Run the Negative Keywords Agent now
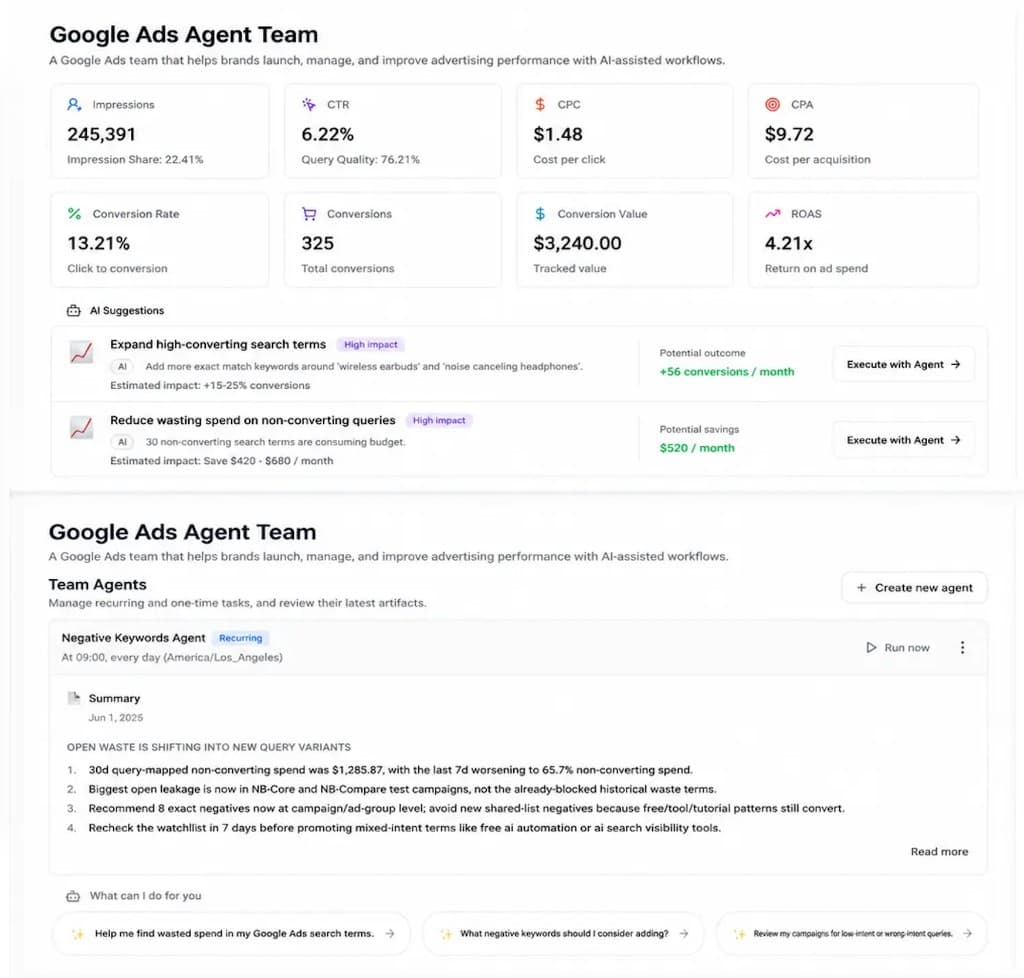This screenshot has height=978, width=1024. [898, 648]
